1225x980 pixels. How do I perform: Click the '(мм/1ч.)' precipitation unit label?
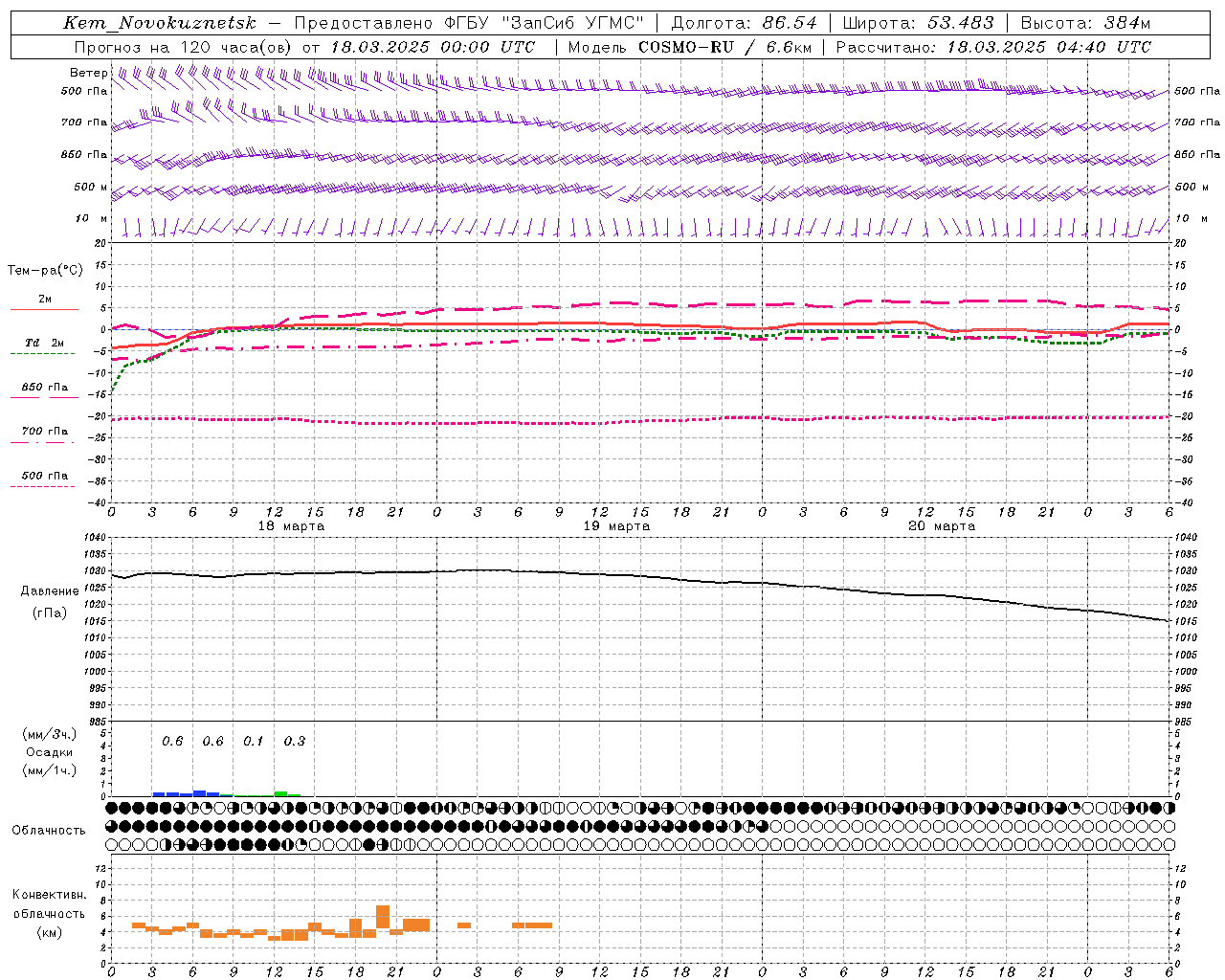pos(50,770)
